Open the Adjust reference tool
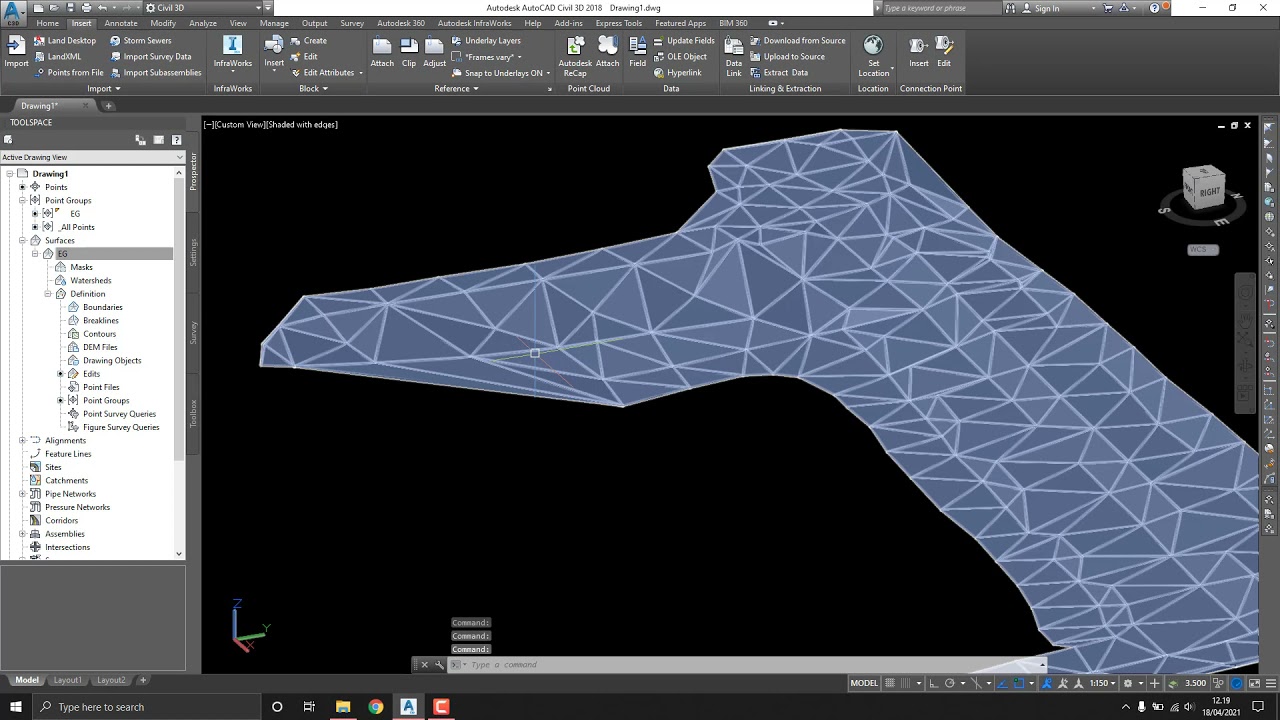This screenshot has width=1280, height=720. coord(434,52)
